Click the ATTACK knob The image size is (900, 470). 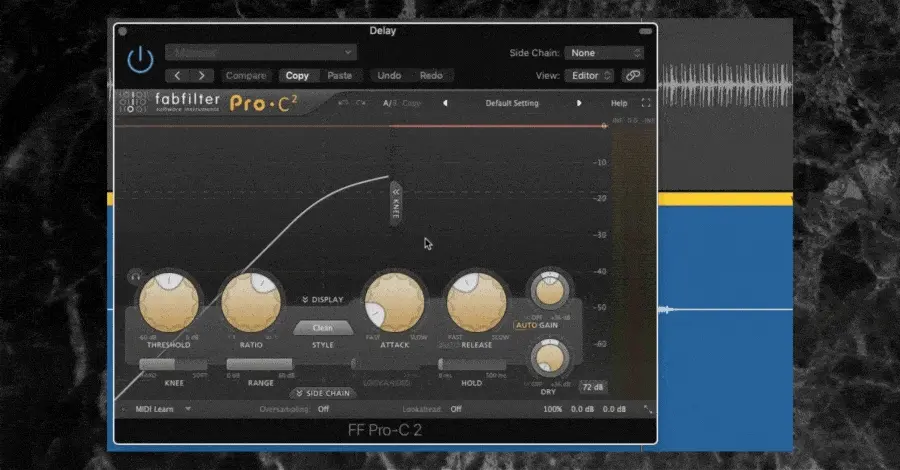pyautogui.click(x=394, y=302)
